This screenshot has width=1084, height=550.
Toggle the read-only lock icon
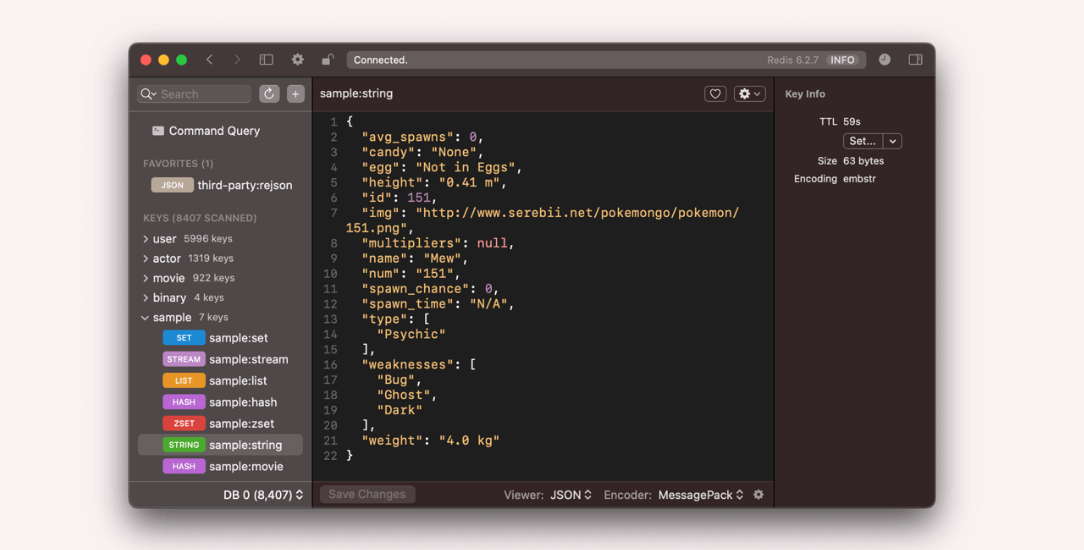coord(328,59)
